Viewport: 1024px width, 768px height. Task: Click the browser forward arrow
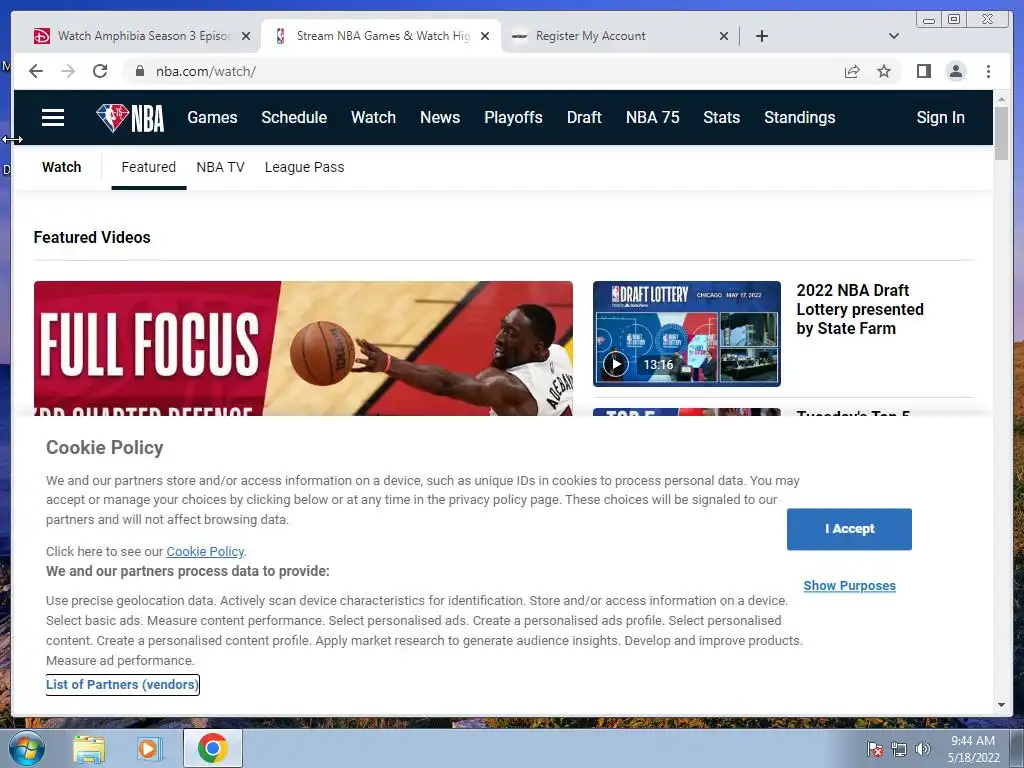pyautogui.click(x=68, y=71)
